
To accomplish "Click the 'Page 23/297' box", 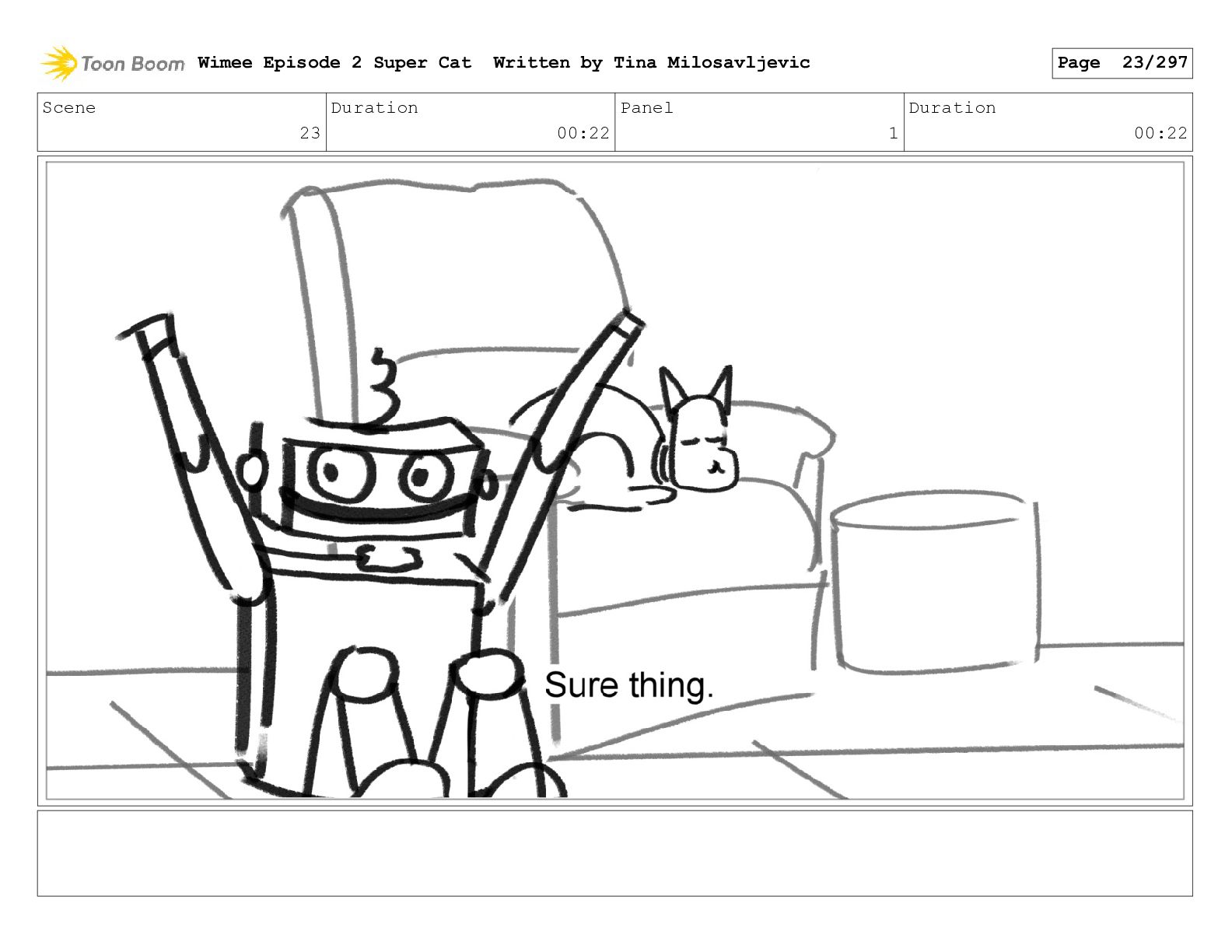I will [x=1122, y=63].
